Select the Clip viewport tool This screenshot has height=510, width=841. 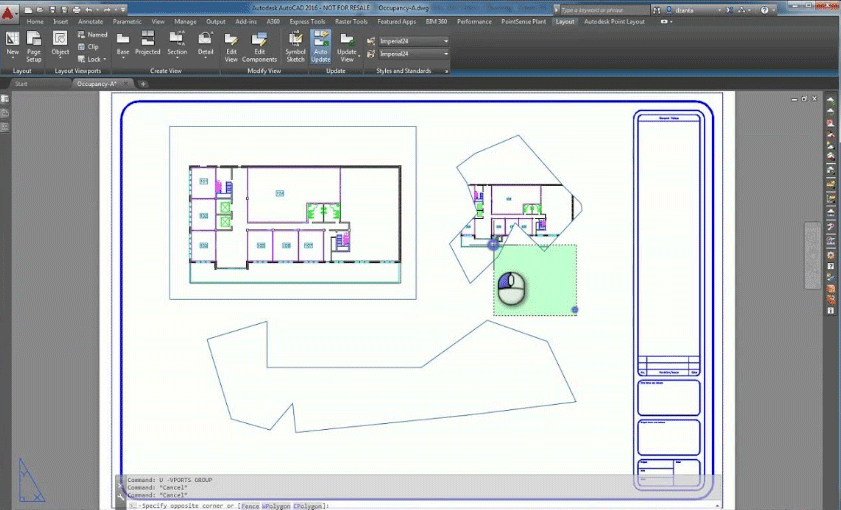(88, 47)
